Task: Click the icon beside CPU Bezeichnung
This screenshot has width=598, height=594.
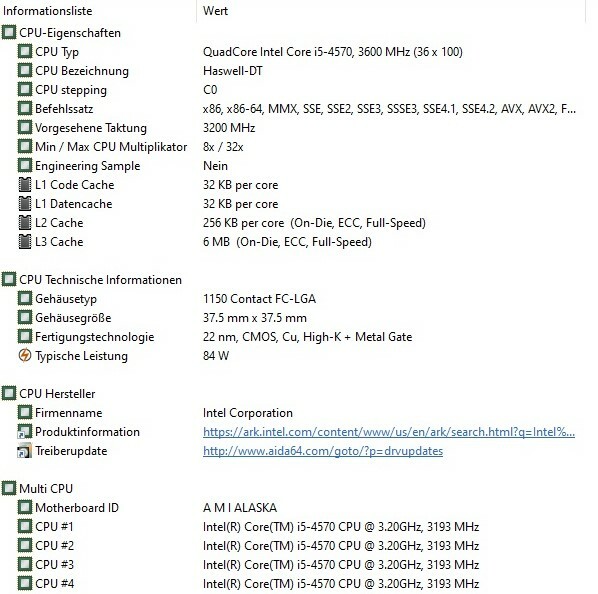Action: [25, 71]
